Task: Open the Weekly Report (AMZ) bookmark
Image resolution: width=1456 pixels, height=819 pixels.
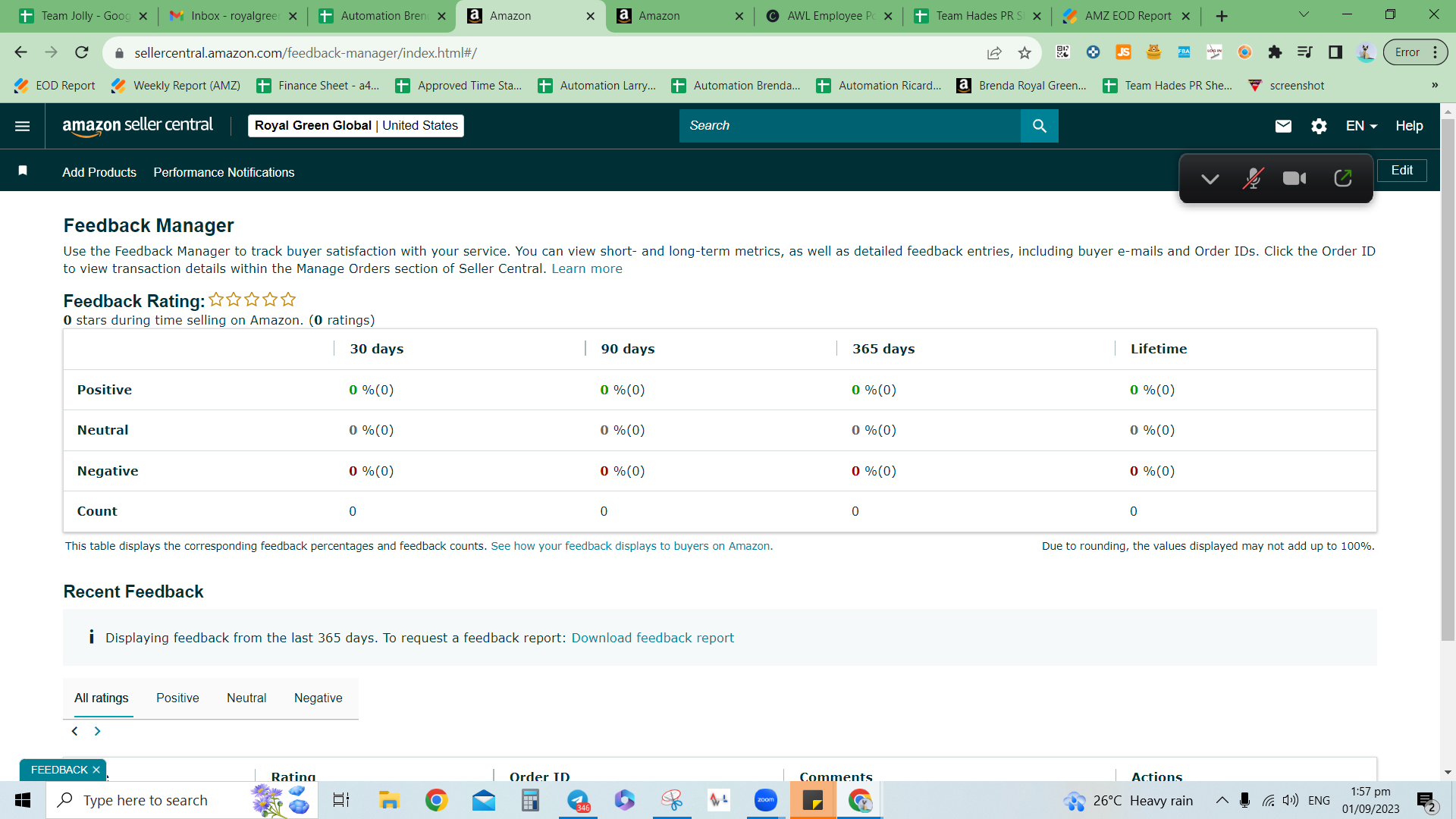Action: pyautogui.click(x=176, y=86)
